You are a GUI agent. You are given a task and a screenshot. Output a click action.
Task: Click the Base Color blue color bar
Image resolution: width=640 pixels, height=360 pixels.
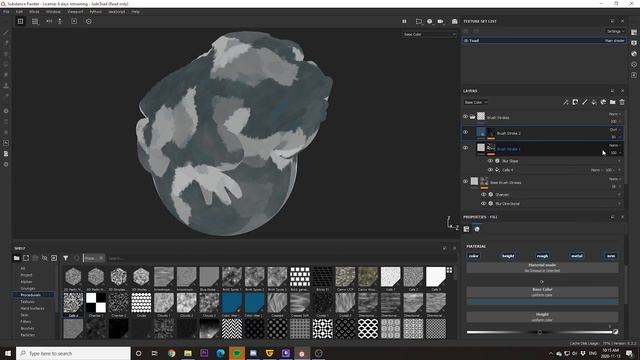(x=542, y=301)
